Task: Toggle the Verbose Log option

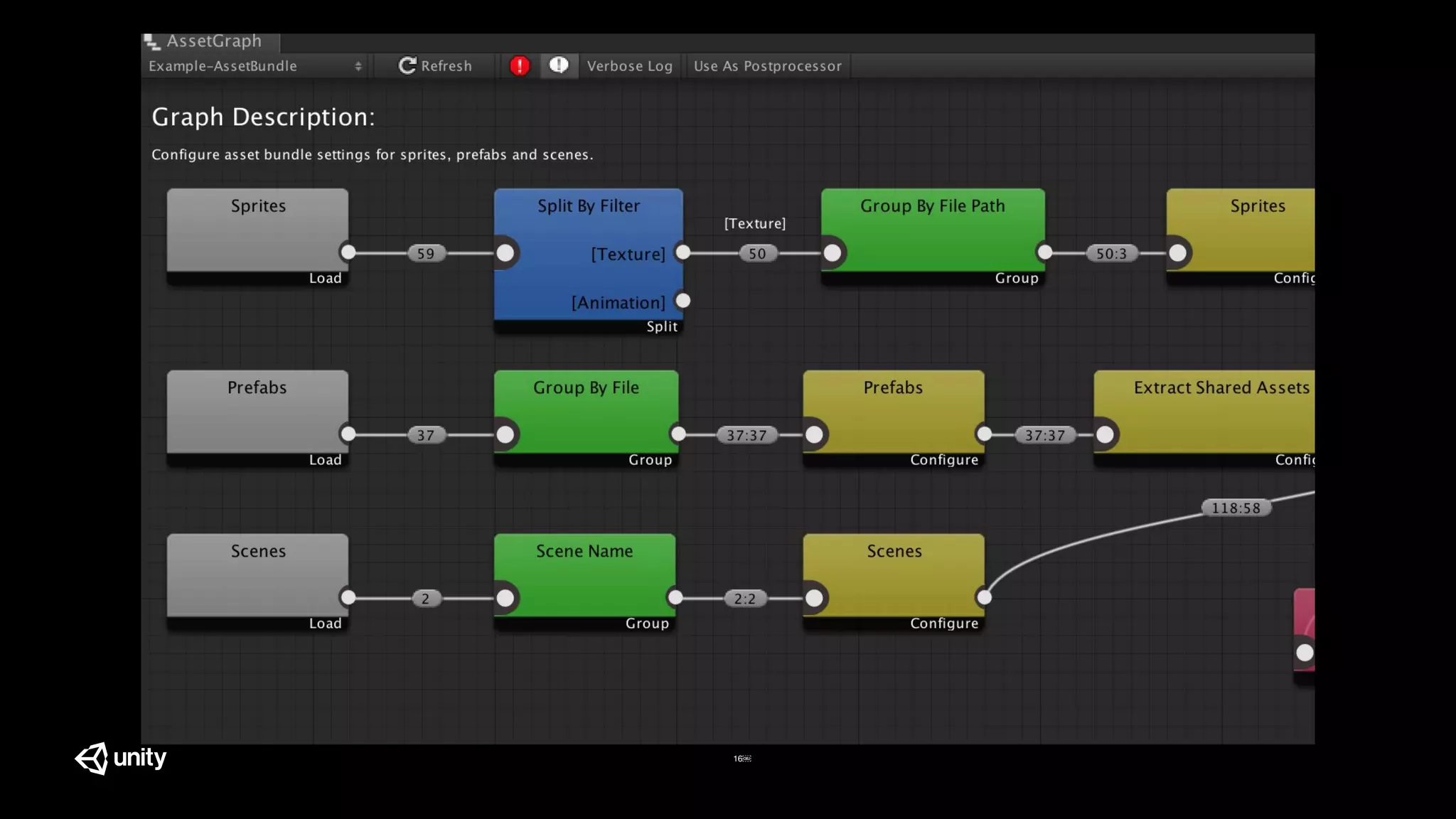Action: tap(629, 66)
